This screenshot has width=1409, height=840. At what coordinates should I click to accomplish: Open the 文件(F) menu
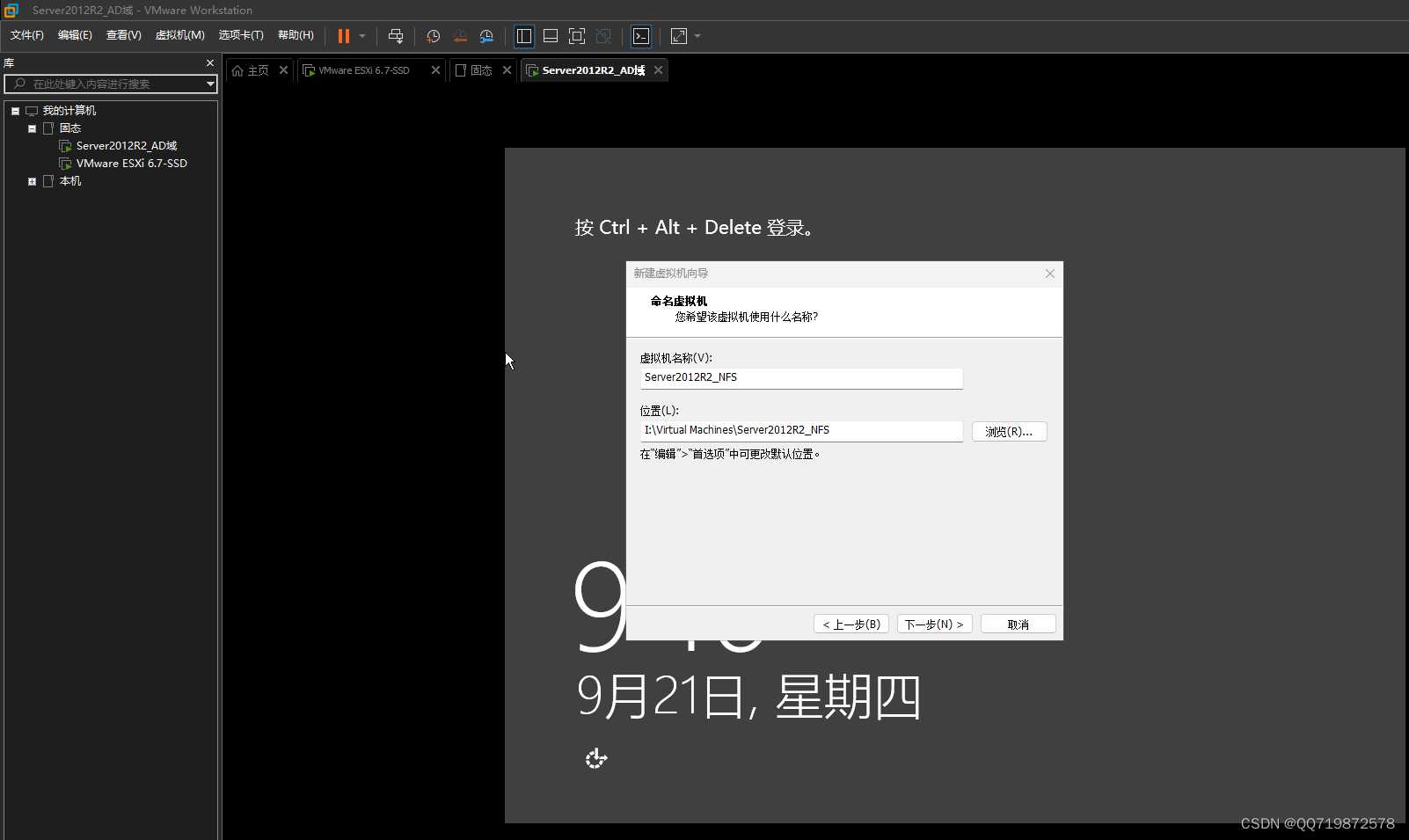[x=27, y=35]
